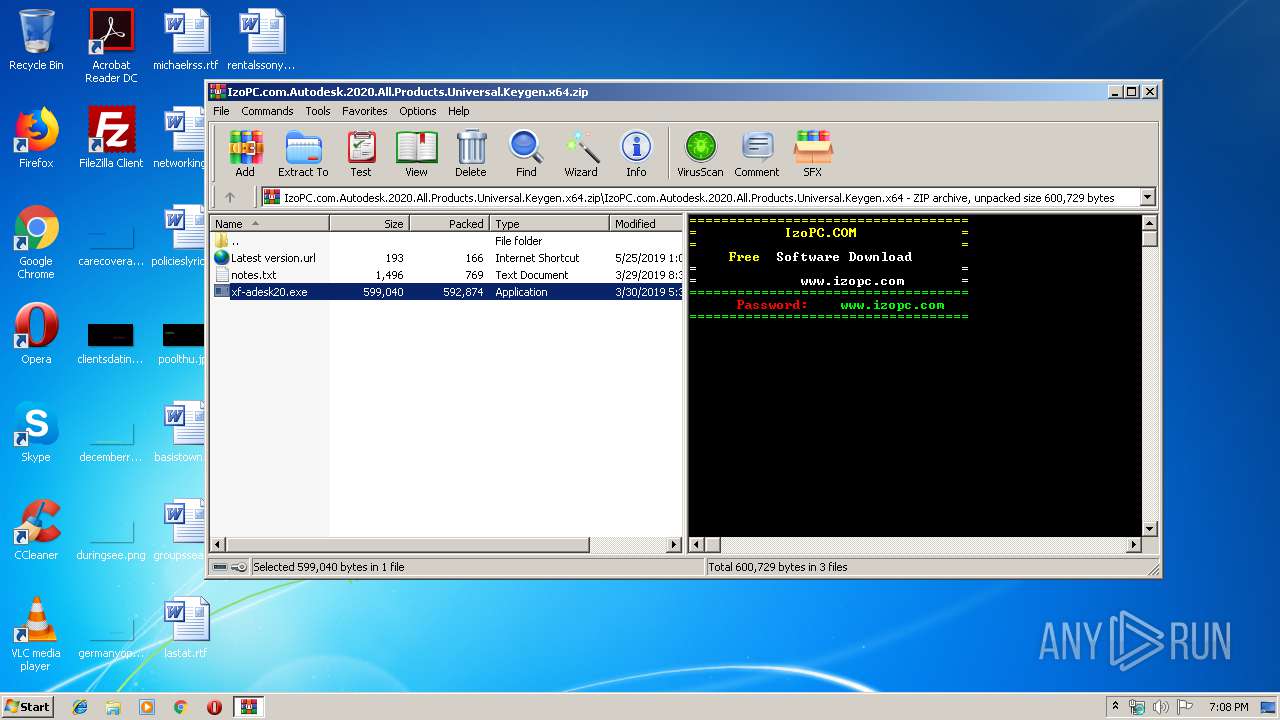This screenshot has height=720, width=1280.
Task: Go up one folder level arrow
Action: (230, 198)
